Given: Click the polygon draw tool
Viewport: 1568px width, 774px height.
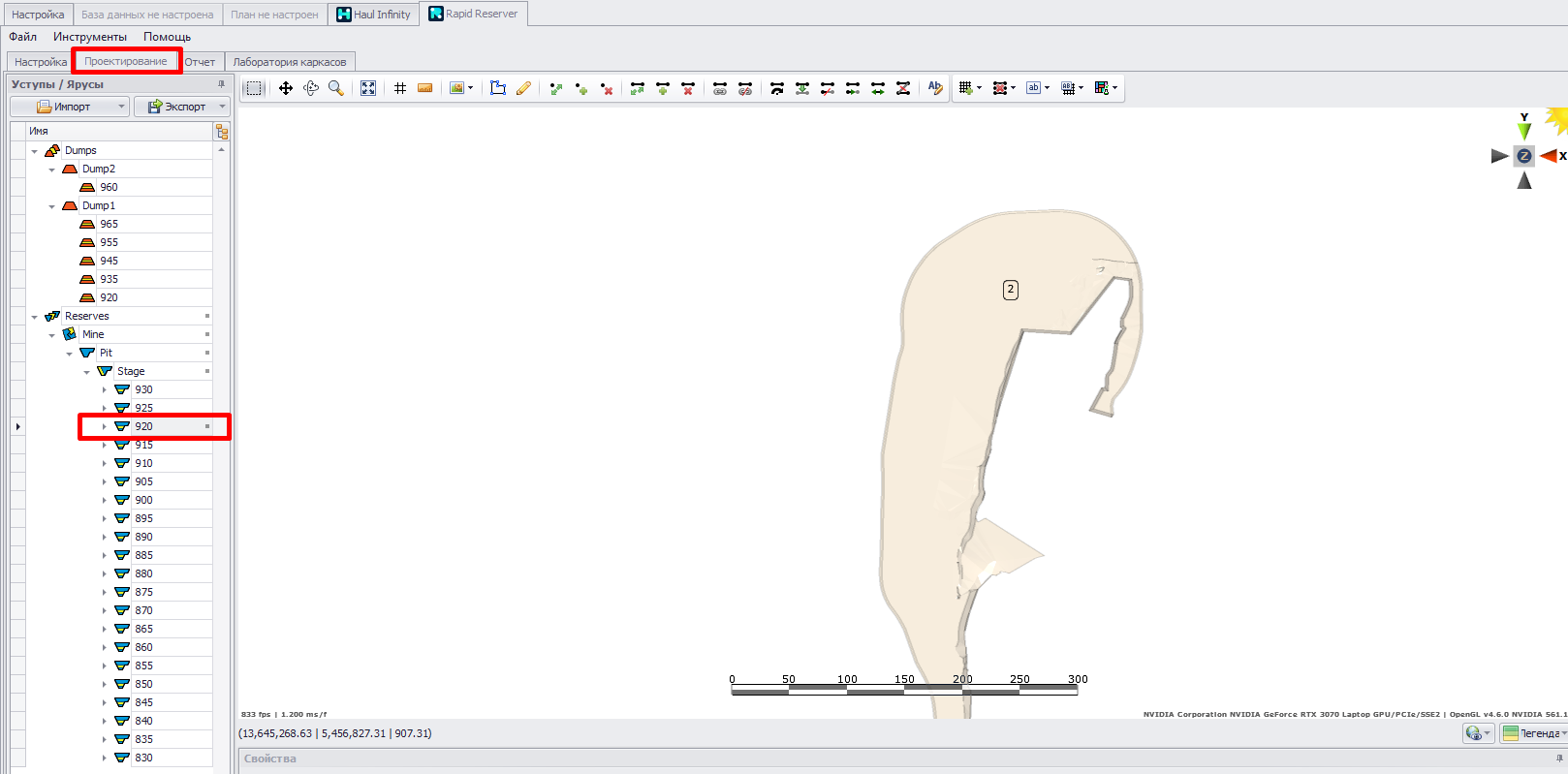Looking at the screenshot, I should (x=498, y=88).
